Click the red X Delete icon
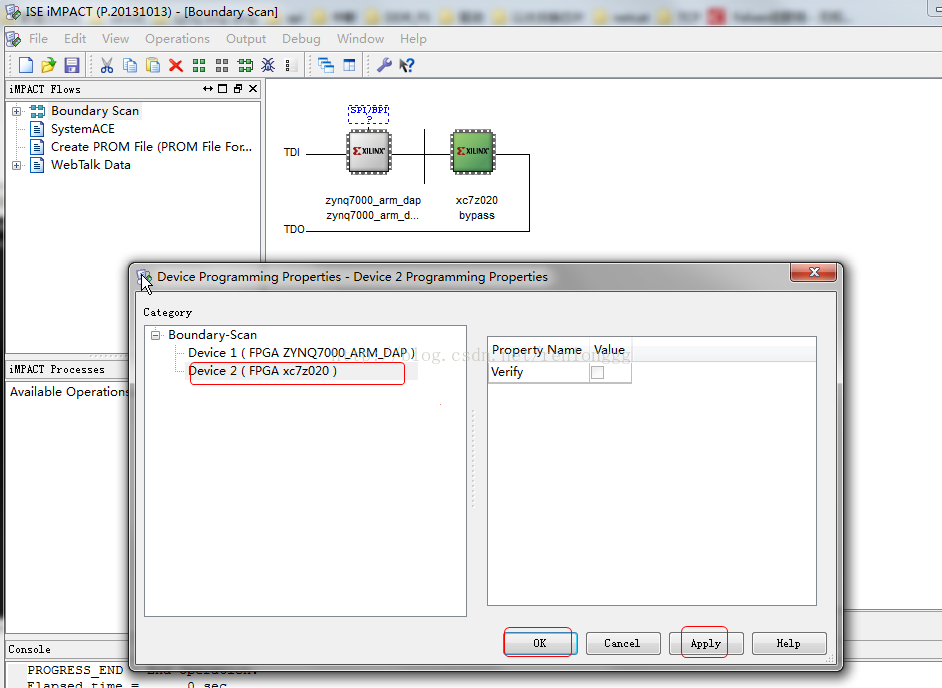 pos(176,65)
